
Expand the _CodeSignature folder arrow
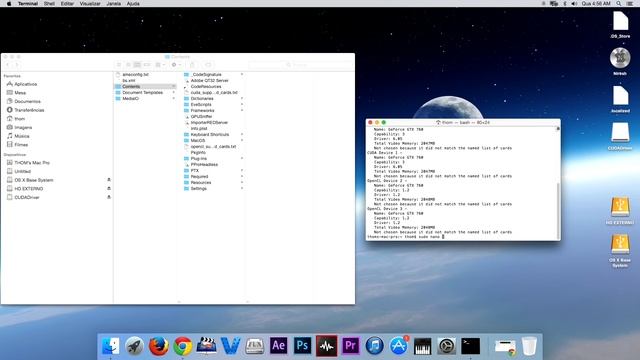coord(242,74)
